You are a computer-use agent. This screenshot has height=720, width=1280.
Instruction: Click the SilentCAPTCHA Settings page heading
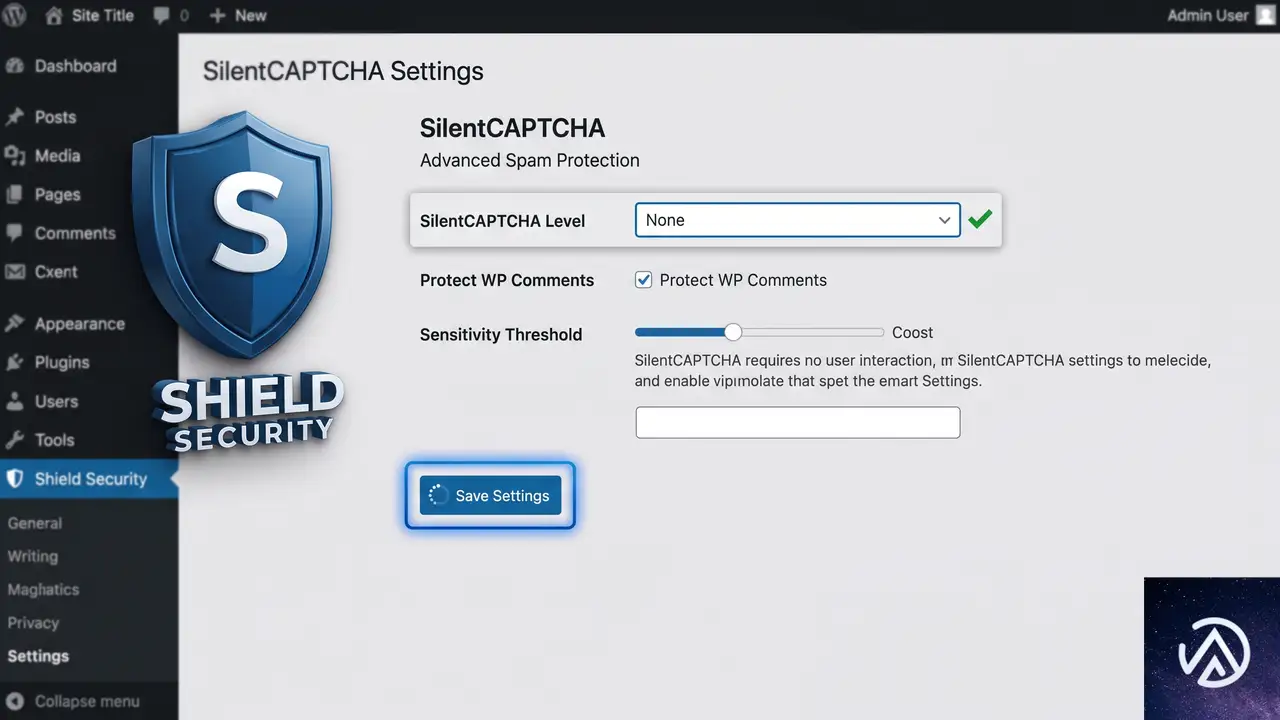click(x=343, y=71)
